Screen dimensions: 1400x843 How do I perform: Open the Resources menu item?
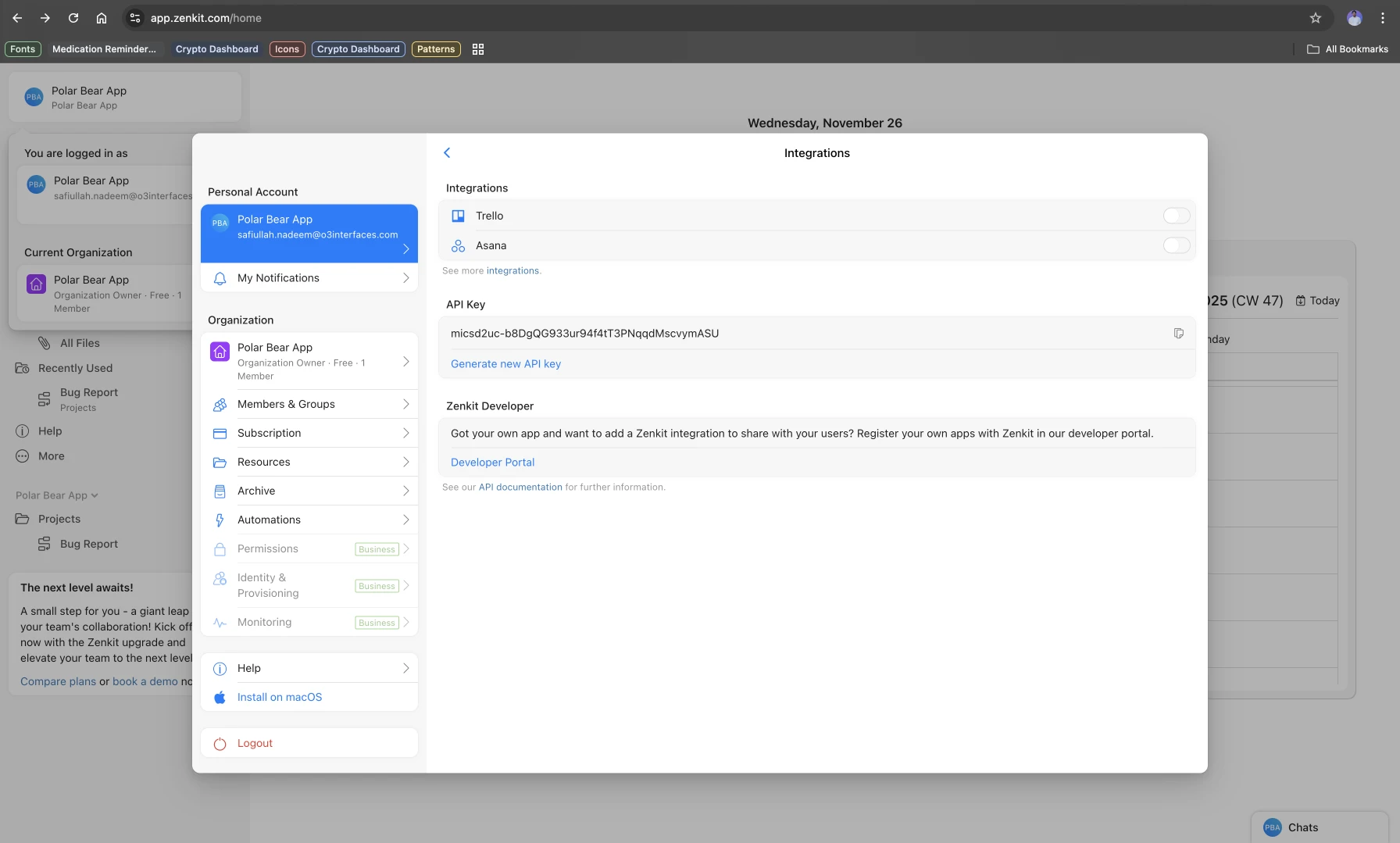pyautogui.click(x=264, y=463)
